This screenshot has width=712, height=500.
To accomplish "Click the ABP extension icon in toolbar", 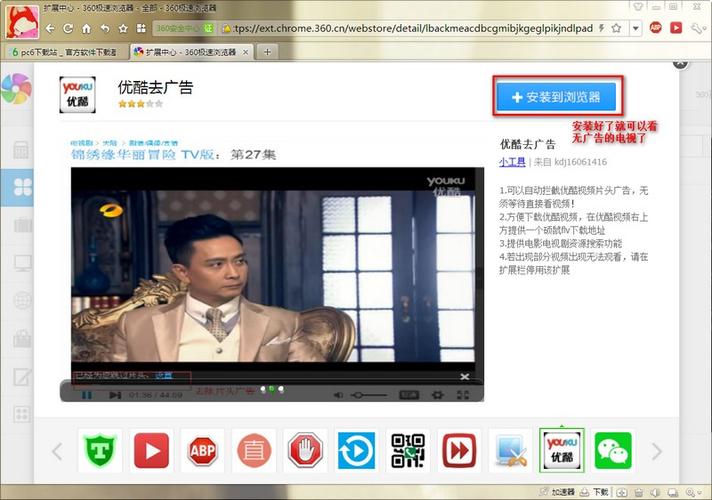I will point(655,28).
